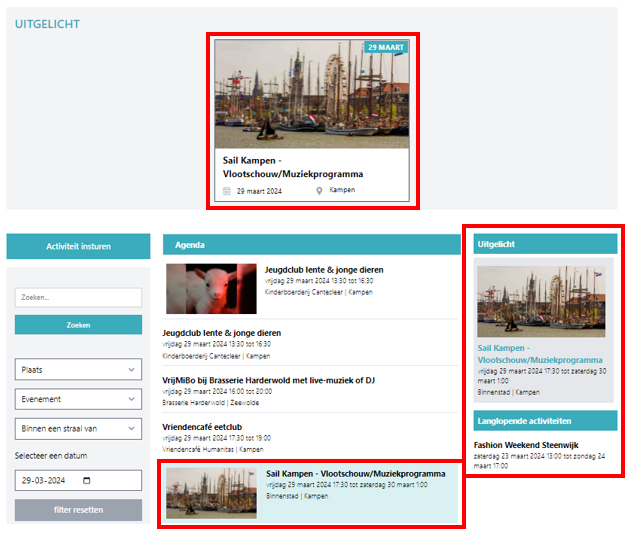642x545 pixels.
Task: Open the Evenement dropdown
Action: 78,399
